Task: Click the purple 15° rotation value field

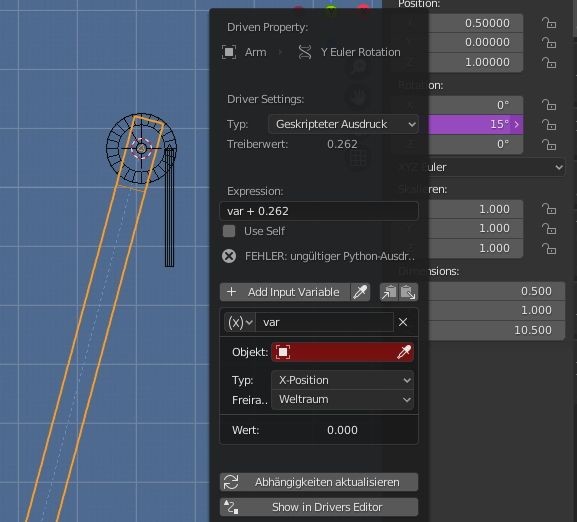Action: (475, 124)
